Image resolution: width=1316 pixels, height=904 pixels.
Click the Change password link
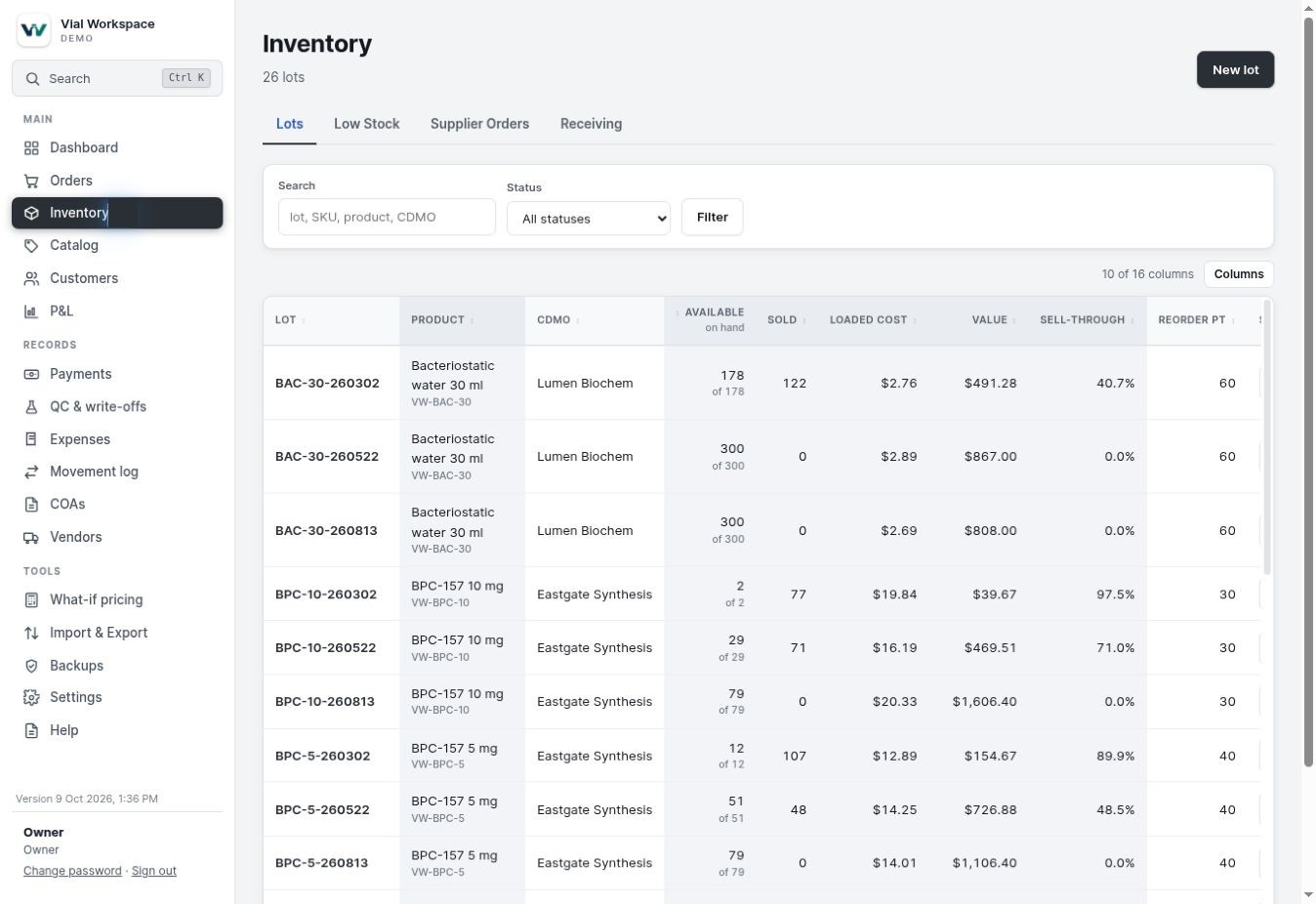72,871
